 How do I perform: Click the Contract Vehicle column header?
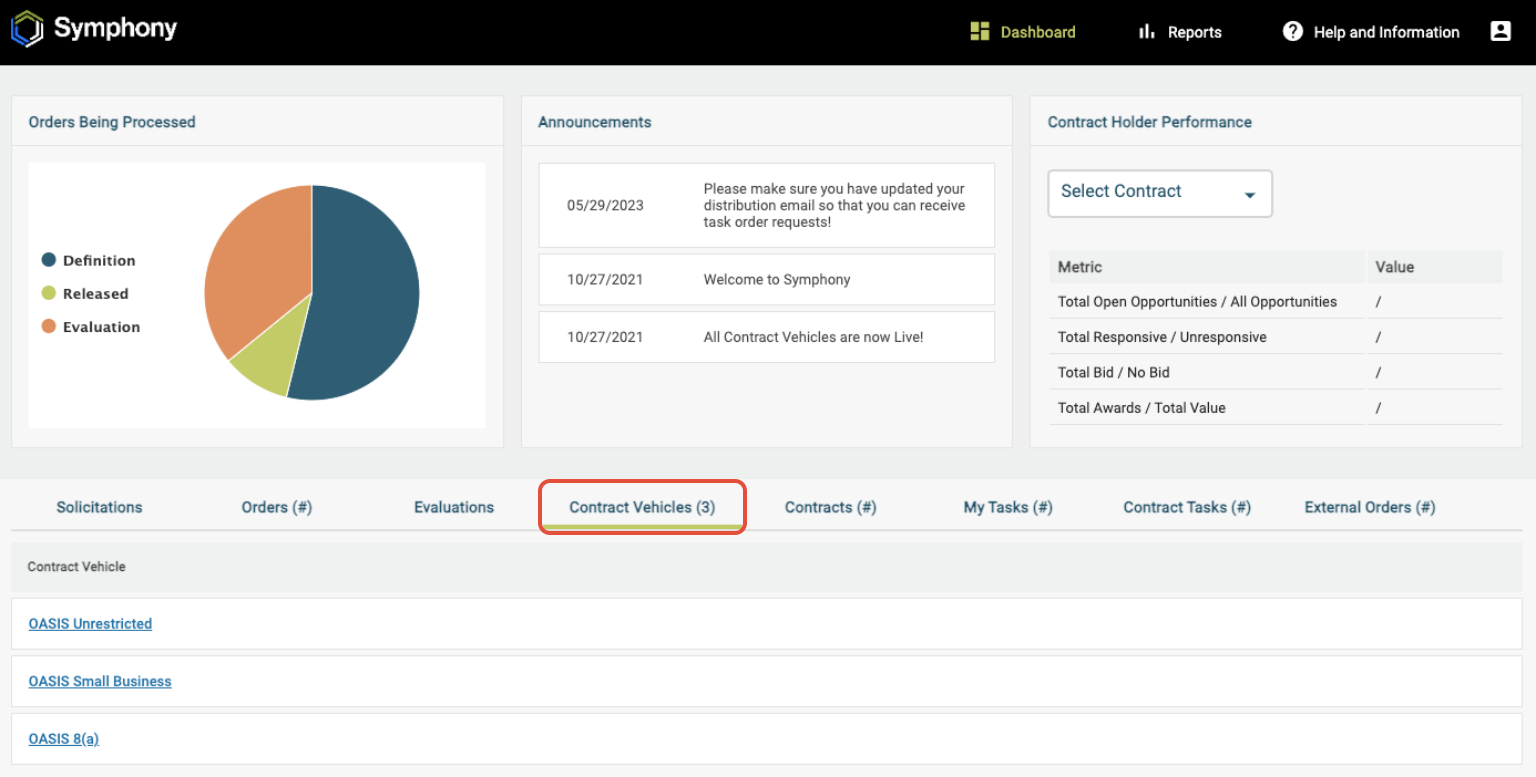click(x=77, y=566)
